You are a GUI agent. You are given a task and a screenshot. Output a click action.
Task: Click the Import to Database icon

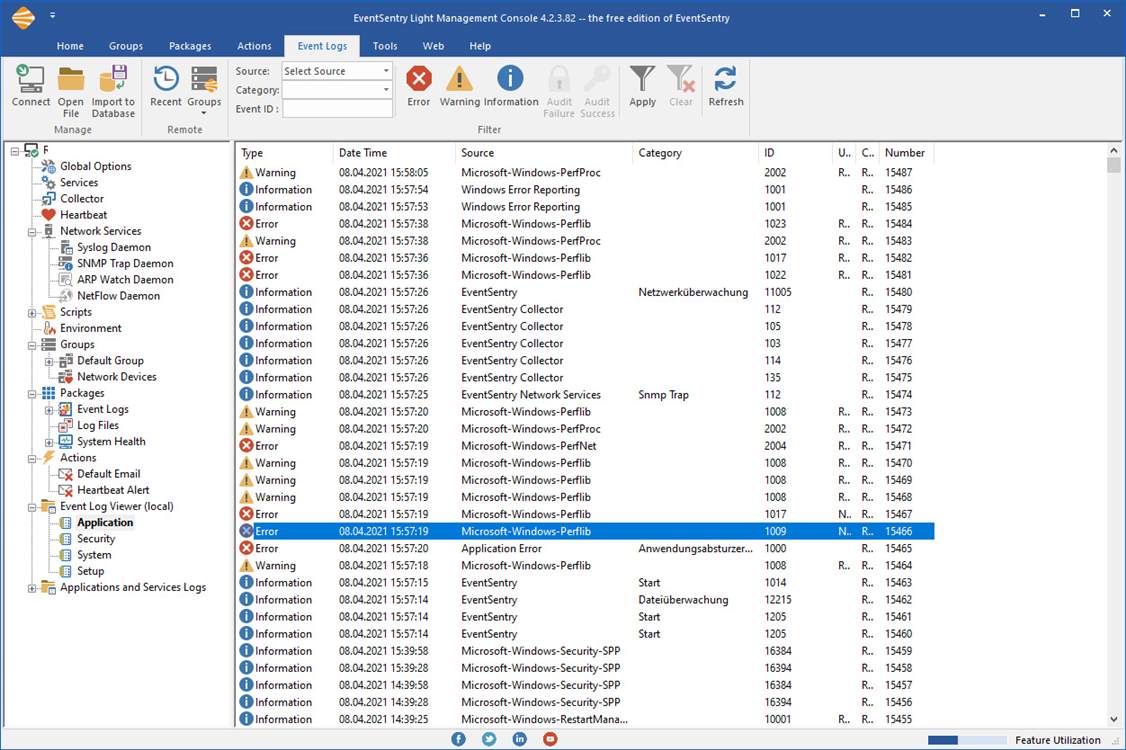[x=113, y=79]
